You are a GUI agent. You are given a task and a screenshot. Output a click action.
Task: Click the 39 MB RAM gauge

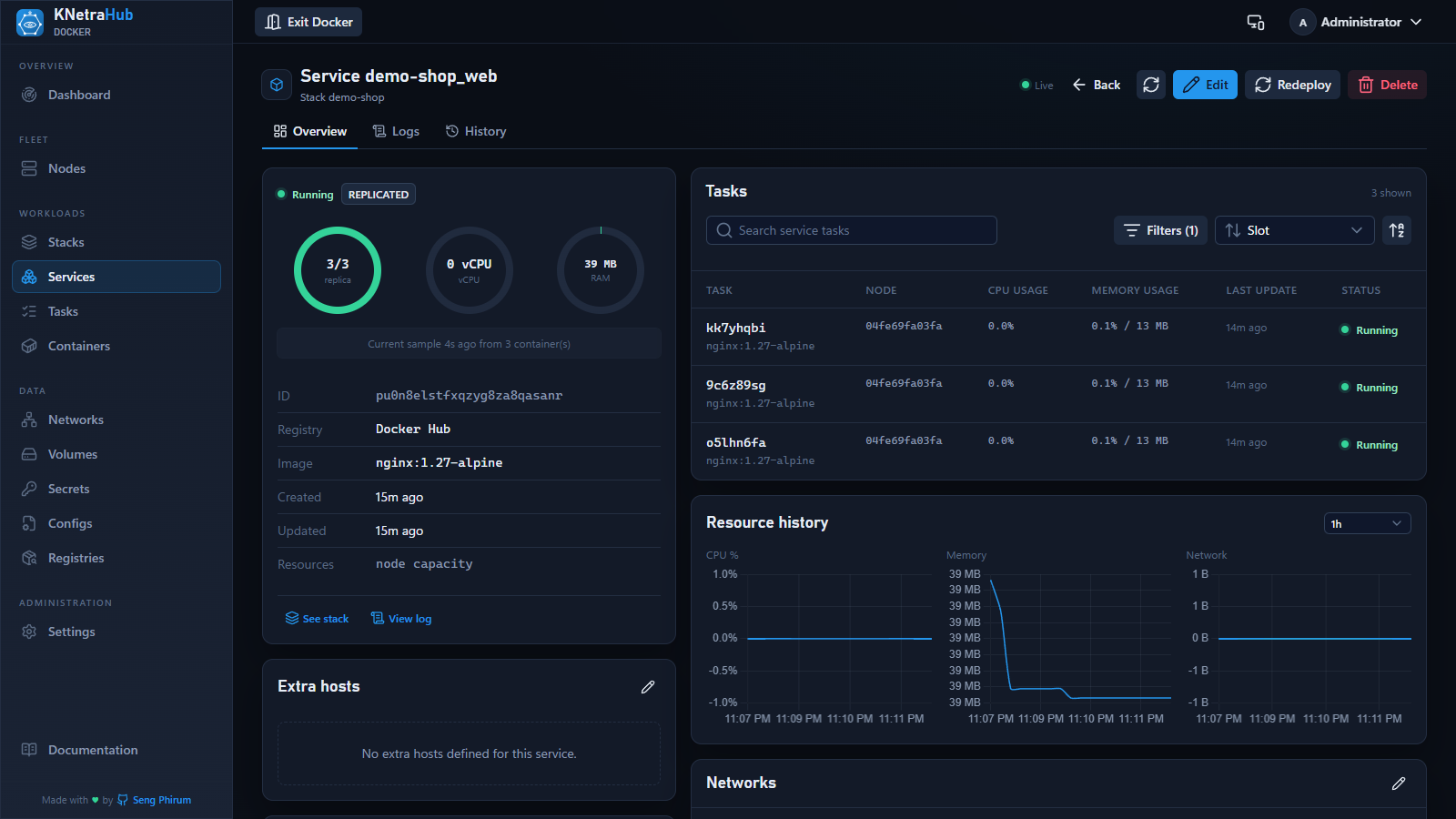point(601,270)
